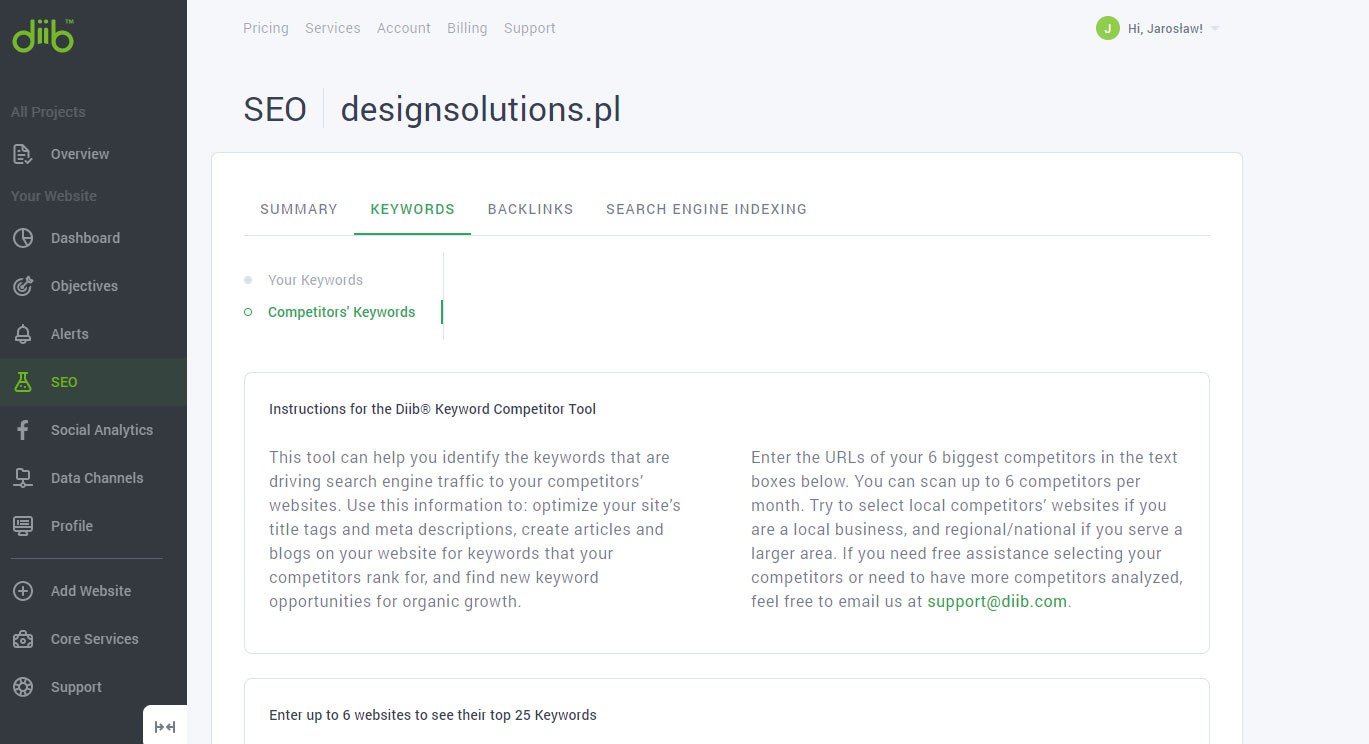Screen dimensions: 1369x744
Task: Click 'Enter up to 6 websites' heading text
Action: click(x=432, y=715)
